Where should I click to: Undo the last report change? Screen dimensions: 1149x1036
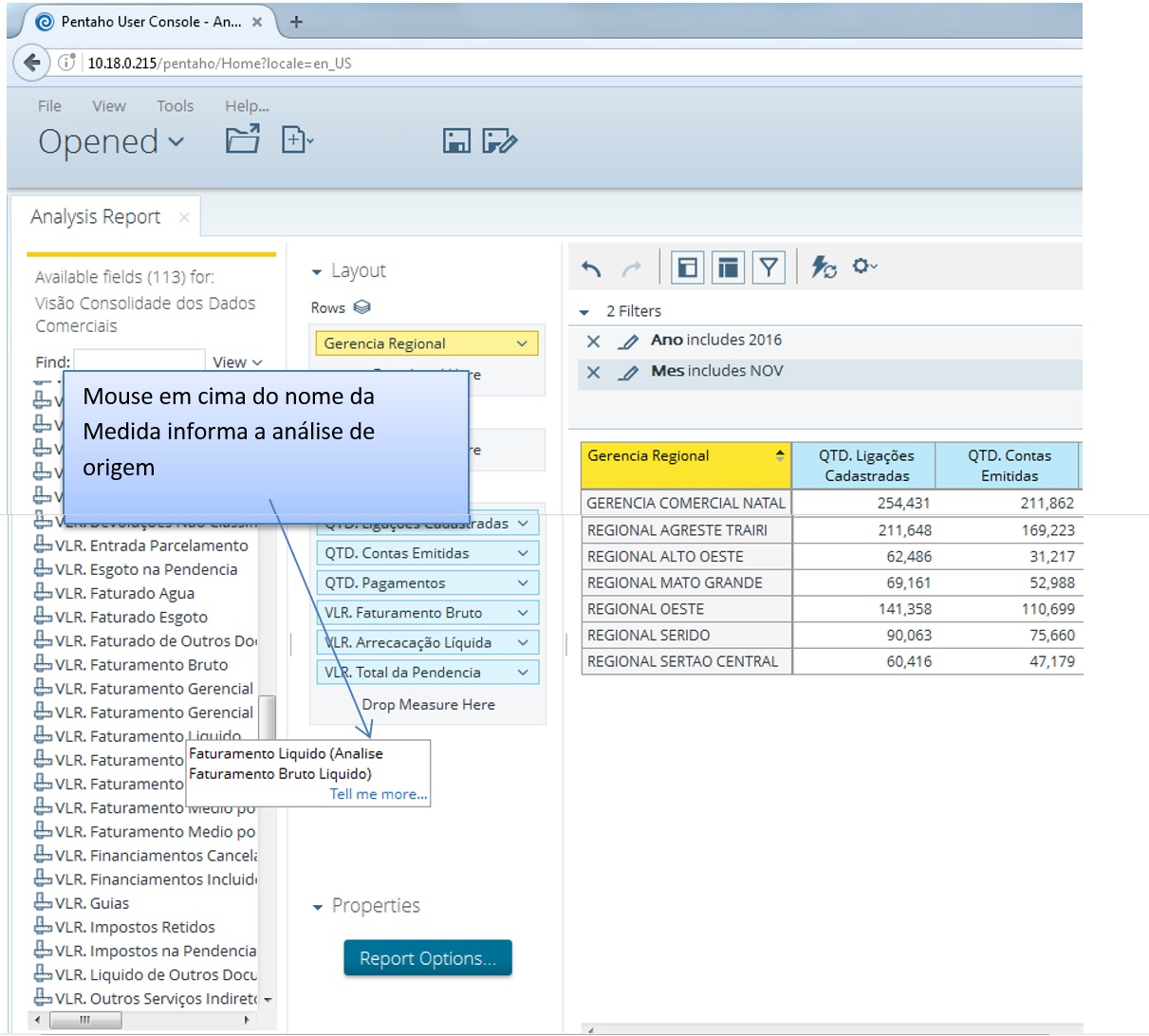(589, 268)
